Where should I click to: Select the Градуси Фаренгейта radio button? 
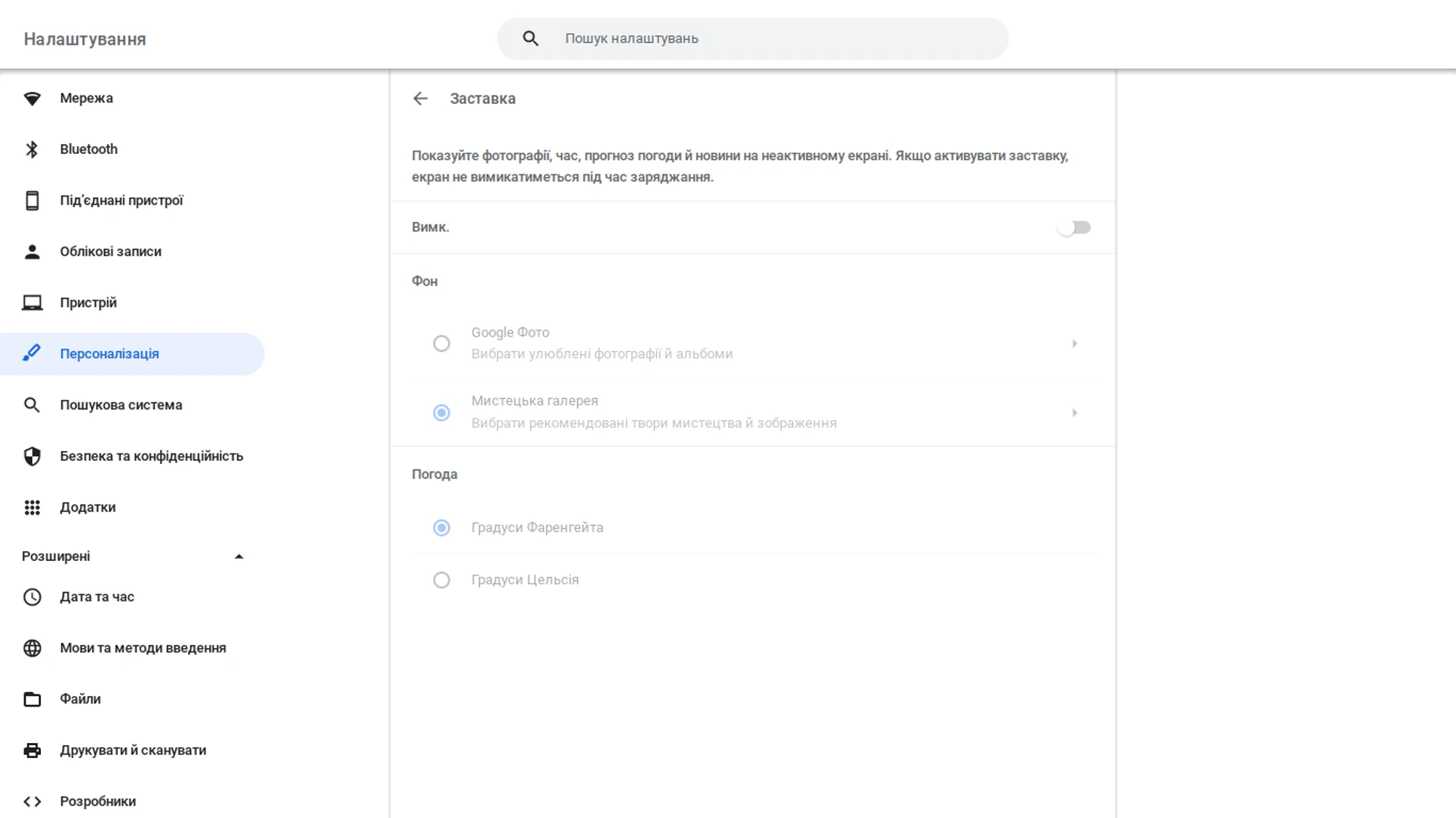[x=441, y=528]
